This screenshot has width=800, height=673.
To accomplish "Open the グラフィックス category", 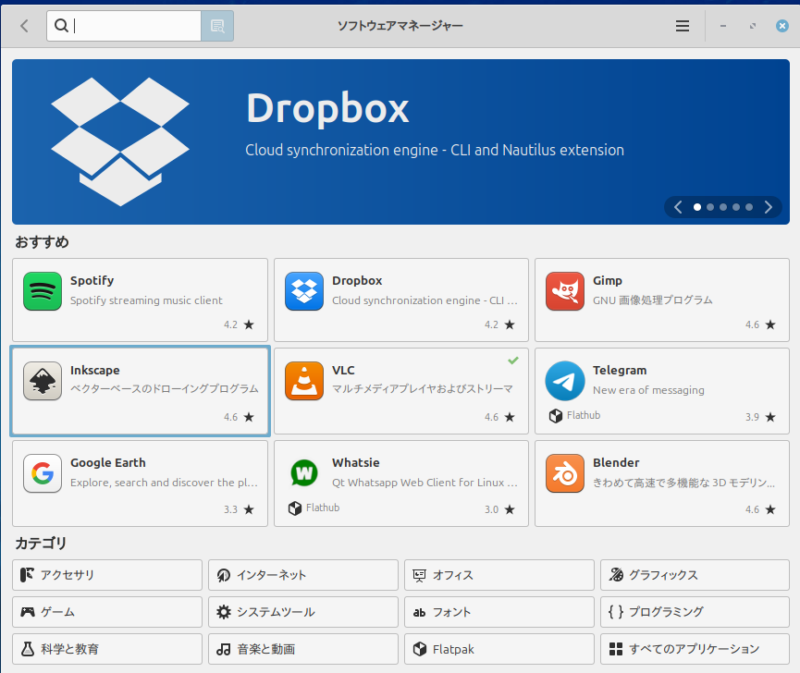I will point(694,575).
